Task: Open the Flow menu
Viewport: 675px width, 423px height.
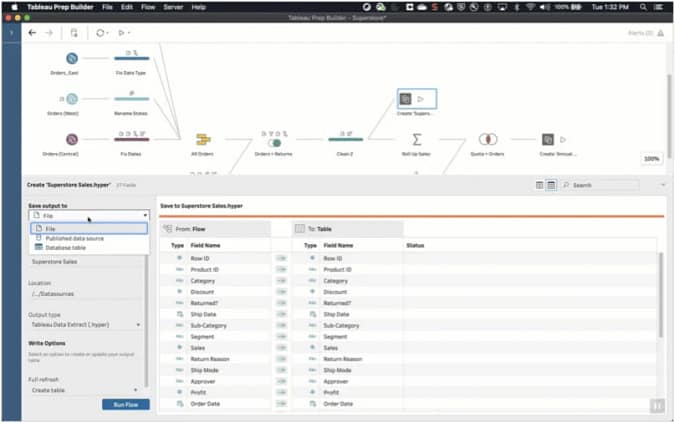Action: (148, 7)
